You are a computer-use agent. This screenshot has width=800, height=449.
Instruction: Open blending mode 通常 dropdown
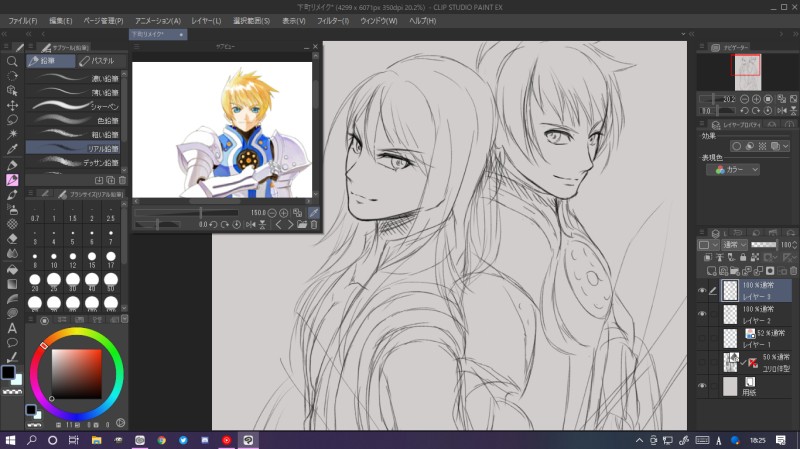735,245
